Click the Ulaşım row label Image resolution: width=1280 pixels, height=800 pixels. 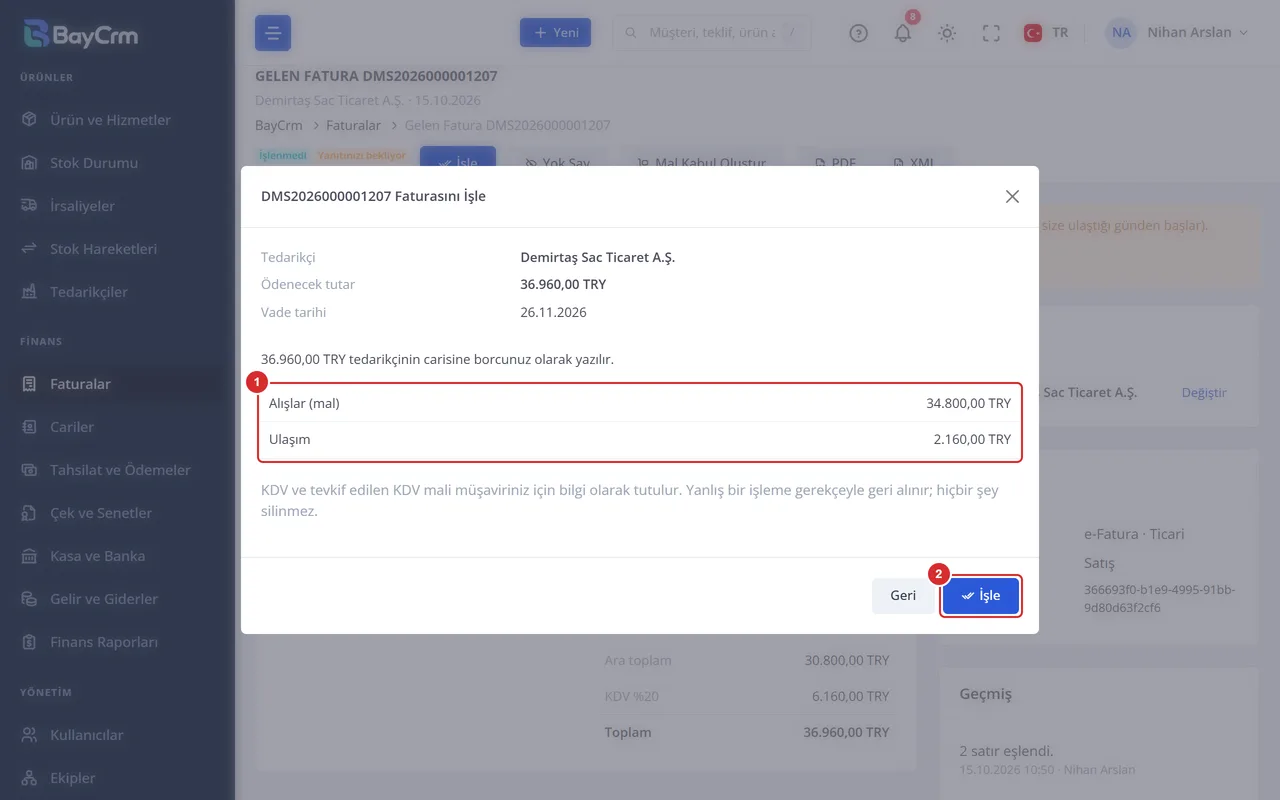[290, 439]
